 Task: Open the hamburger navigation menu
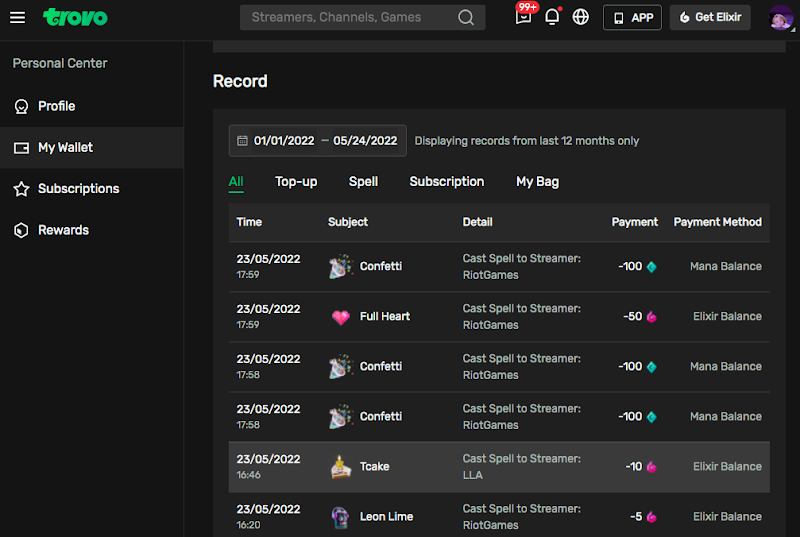tap(17, 17)
